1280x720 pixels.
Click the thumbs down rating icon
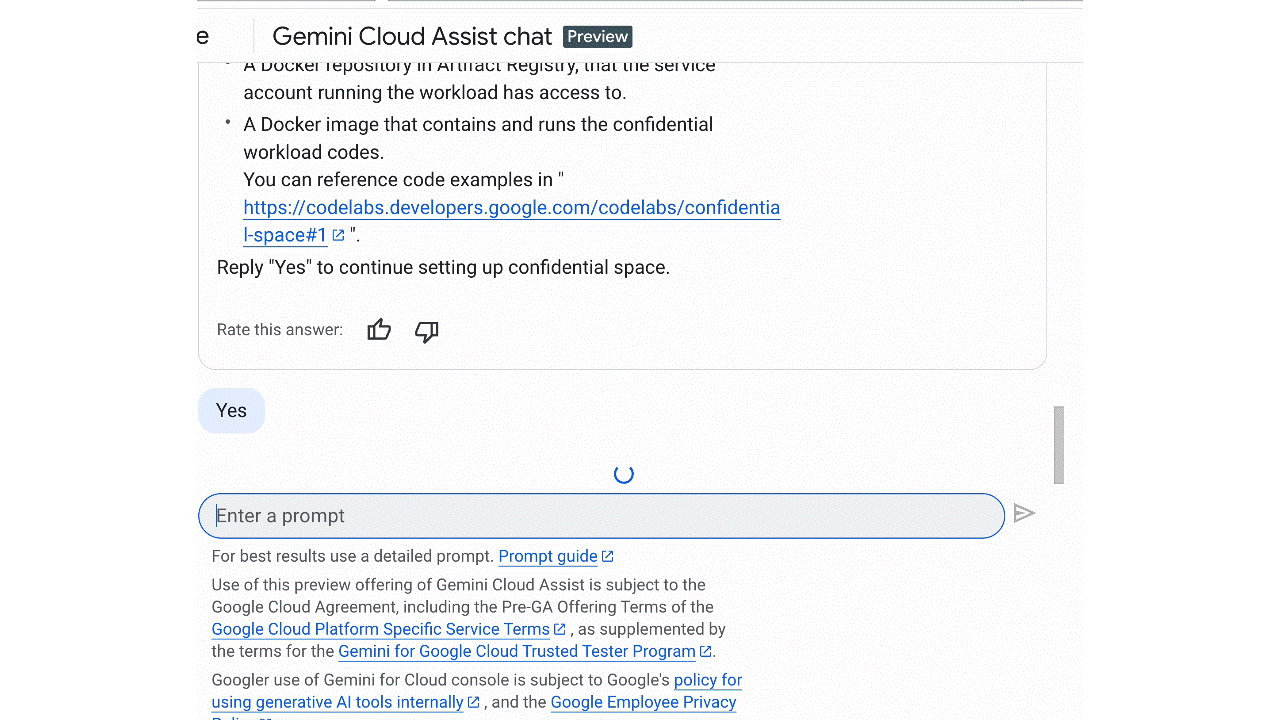427,331
